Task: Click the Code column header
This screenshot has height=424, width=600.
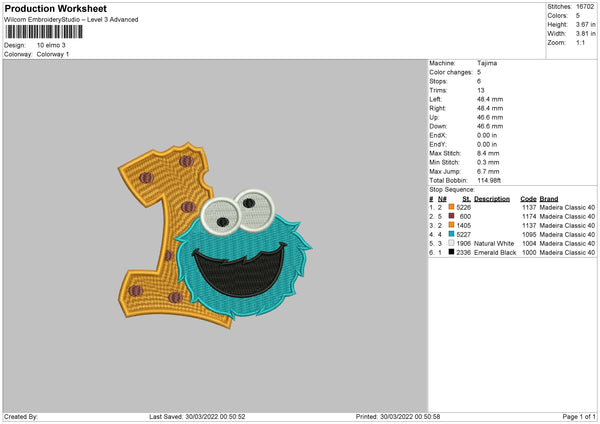Action: 528,198
